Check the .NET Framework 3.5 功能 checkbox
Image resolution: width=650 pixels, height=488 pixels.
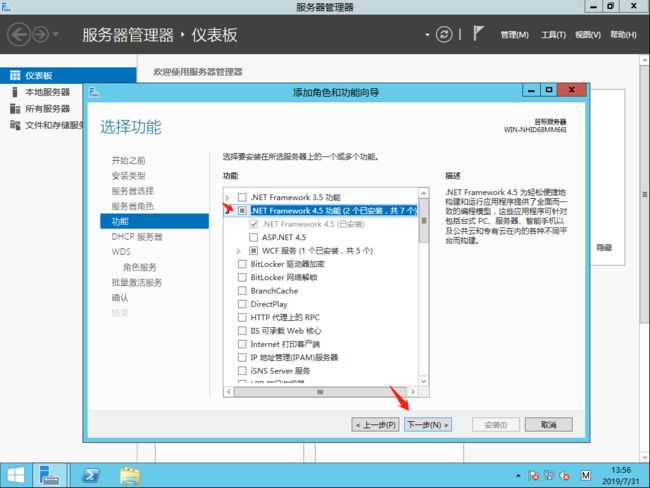[242, 197]
